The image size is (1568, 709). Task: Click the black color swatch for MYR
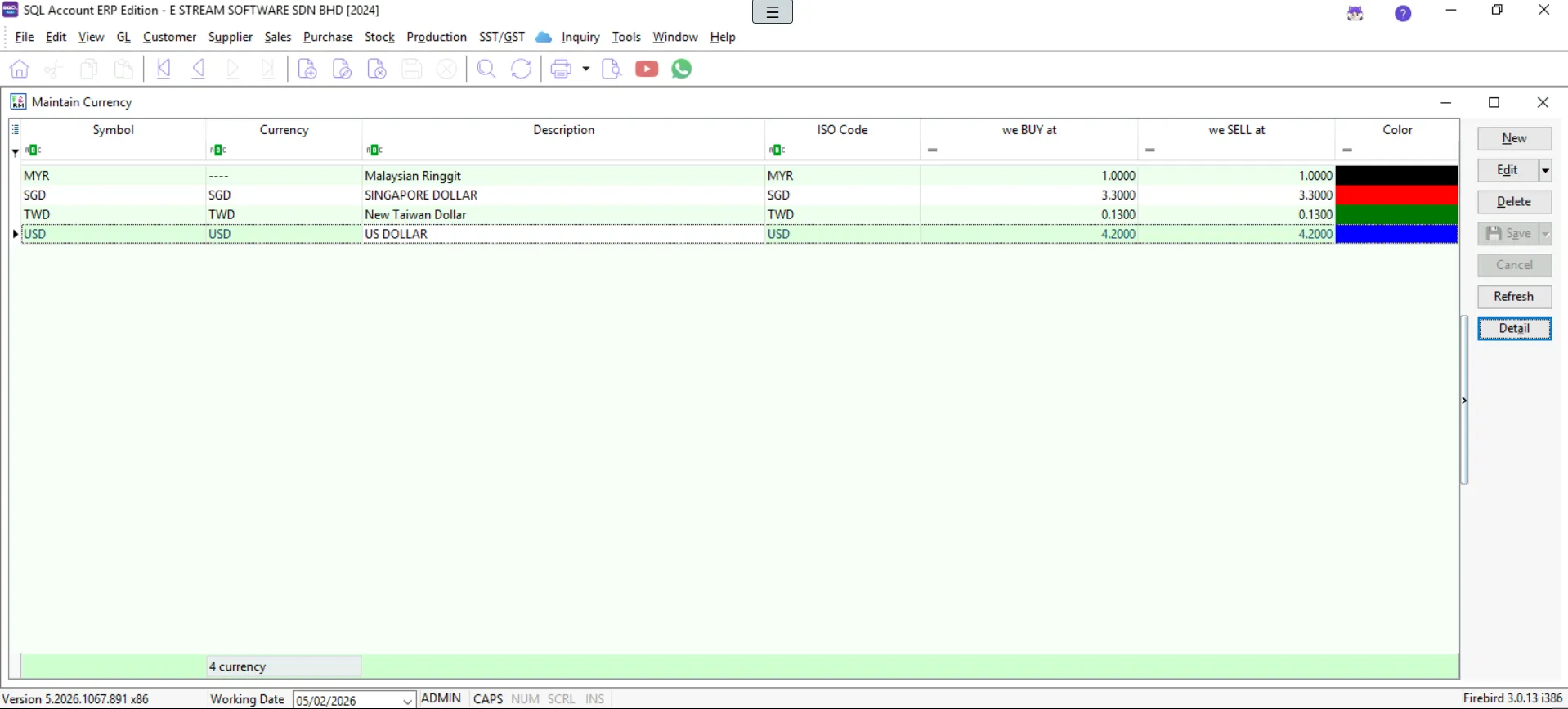point(1396,175)
